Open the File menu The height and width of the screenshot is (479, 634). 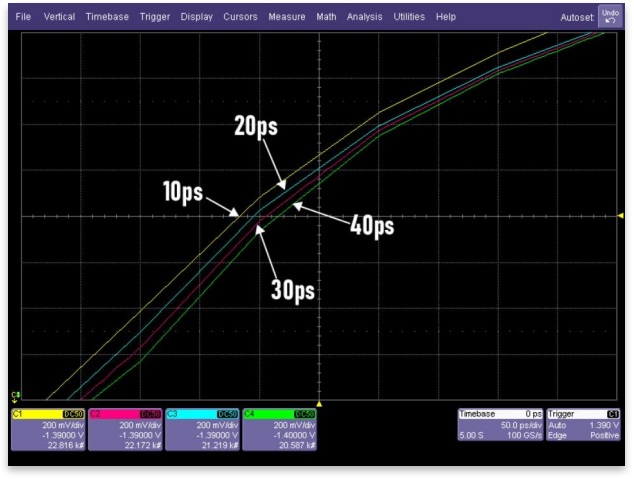tap(23, 17)
